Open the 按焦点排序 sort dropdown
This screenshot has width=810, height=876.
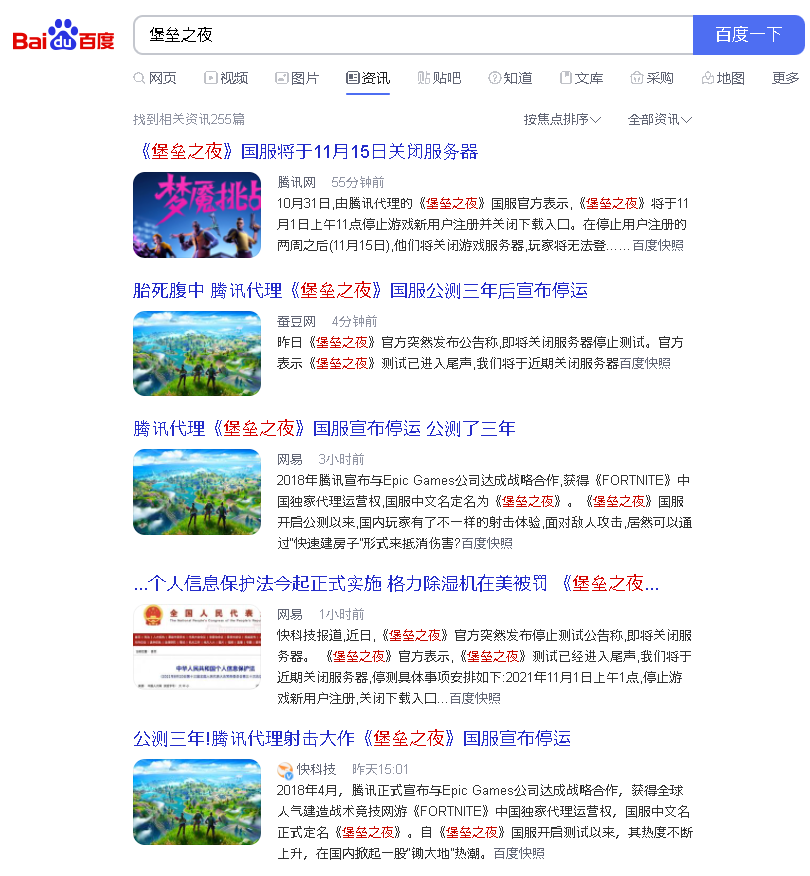(562, 119)
